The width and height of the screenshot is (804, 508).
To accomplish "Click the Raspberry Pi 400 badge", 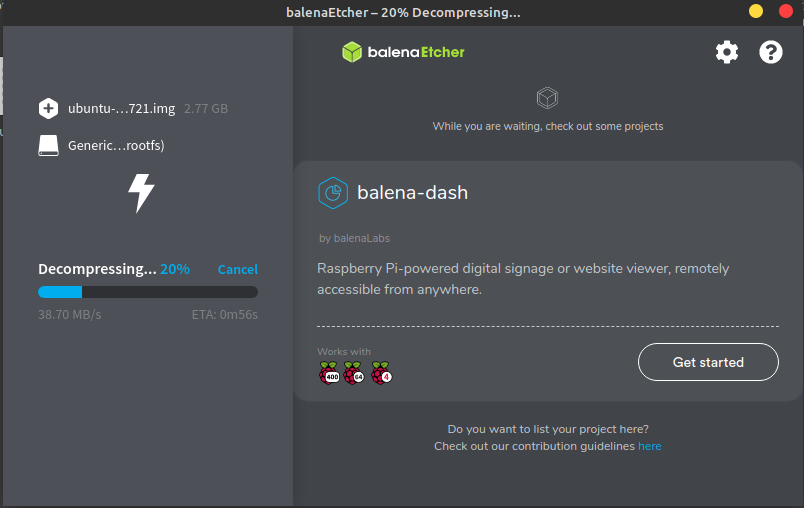I will [x=330, y=374].
